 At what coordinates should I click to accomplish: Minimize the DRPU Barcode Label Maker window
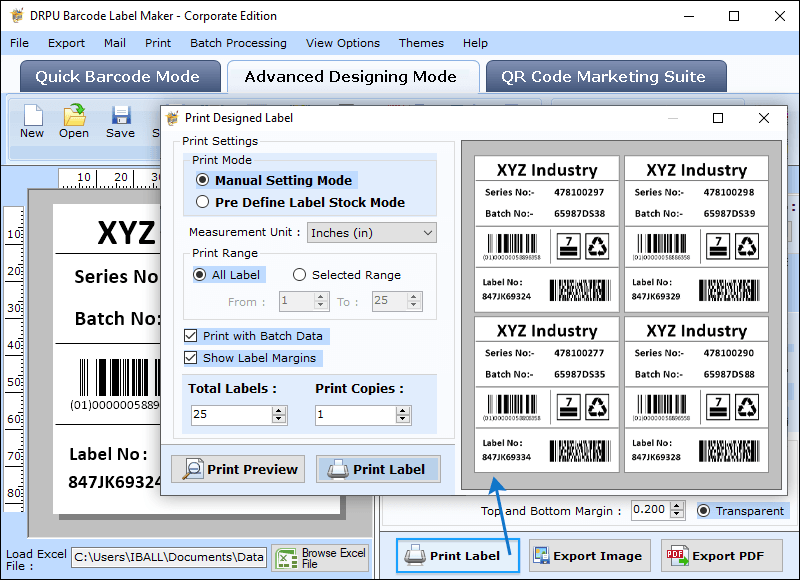(x=689, y=16)
